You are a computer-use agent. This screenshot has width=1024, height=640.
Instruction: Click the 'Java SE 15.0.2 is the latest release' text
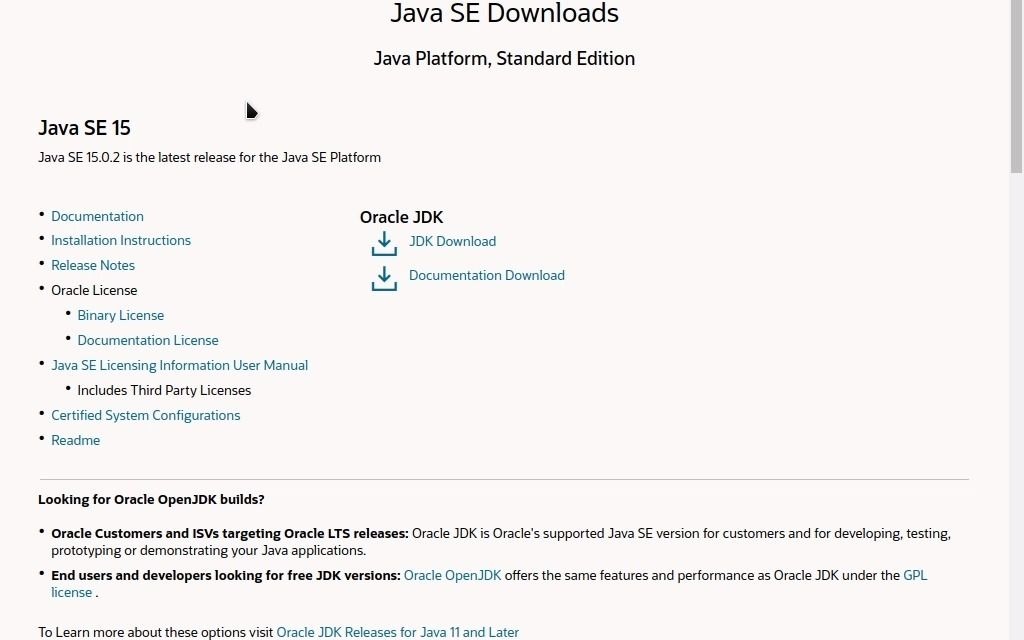(209, 157)
